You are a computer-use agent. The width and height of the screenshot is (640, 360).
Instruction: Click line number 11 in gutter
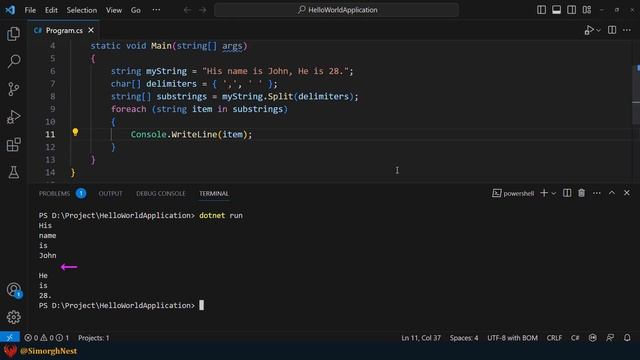click(50, 134)
